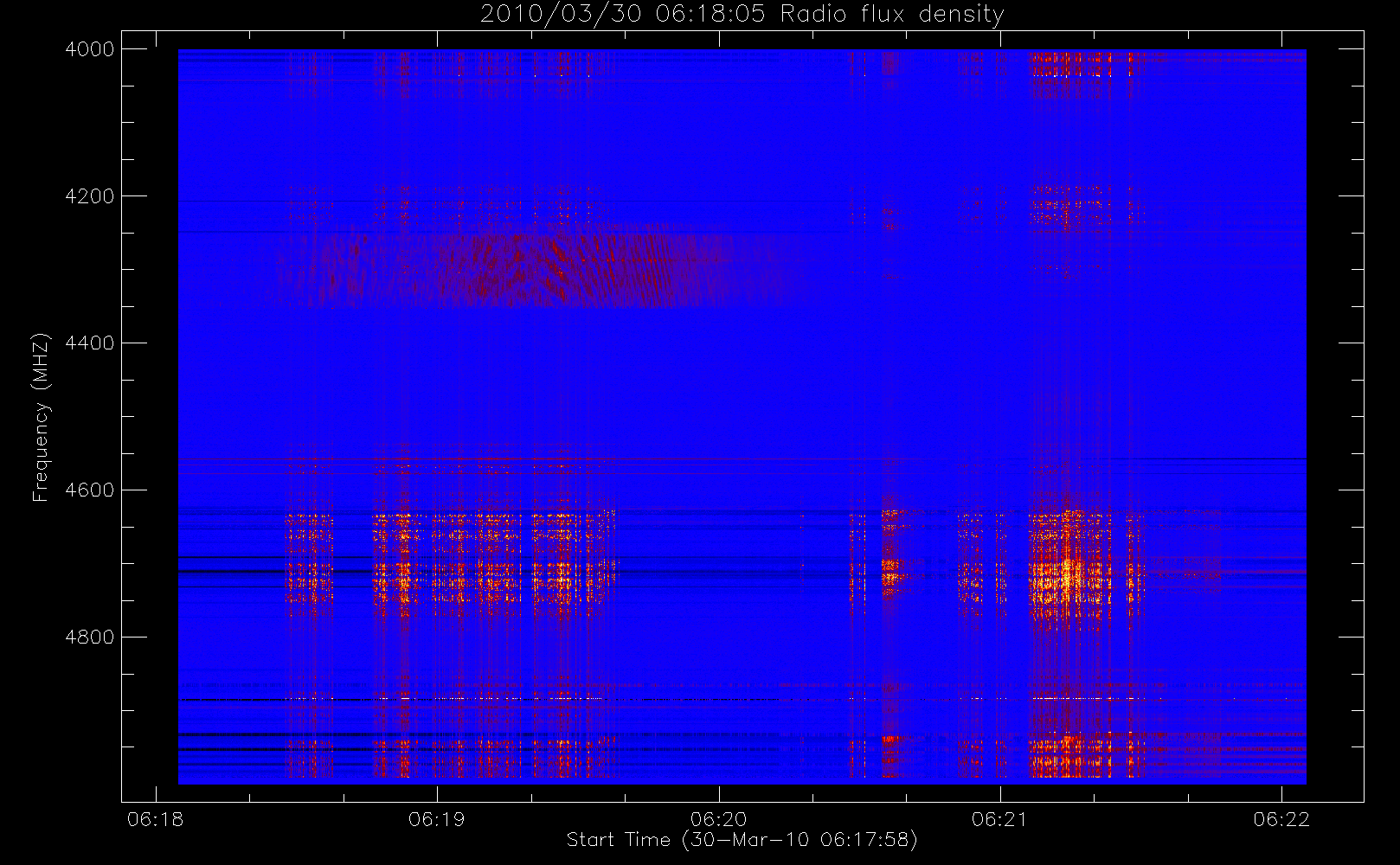Click the plot title '2010/03/30 06:18:05 Radio flux density'
This screenshot has width=1400, height=865.
click(742, 15)
